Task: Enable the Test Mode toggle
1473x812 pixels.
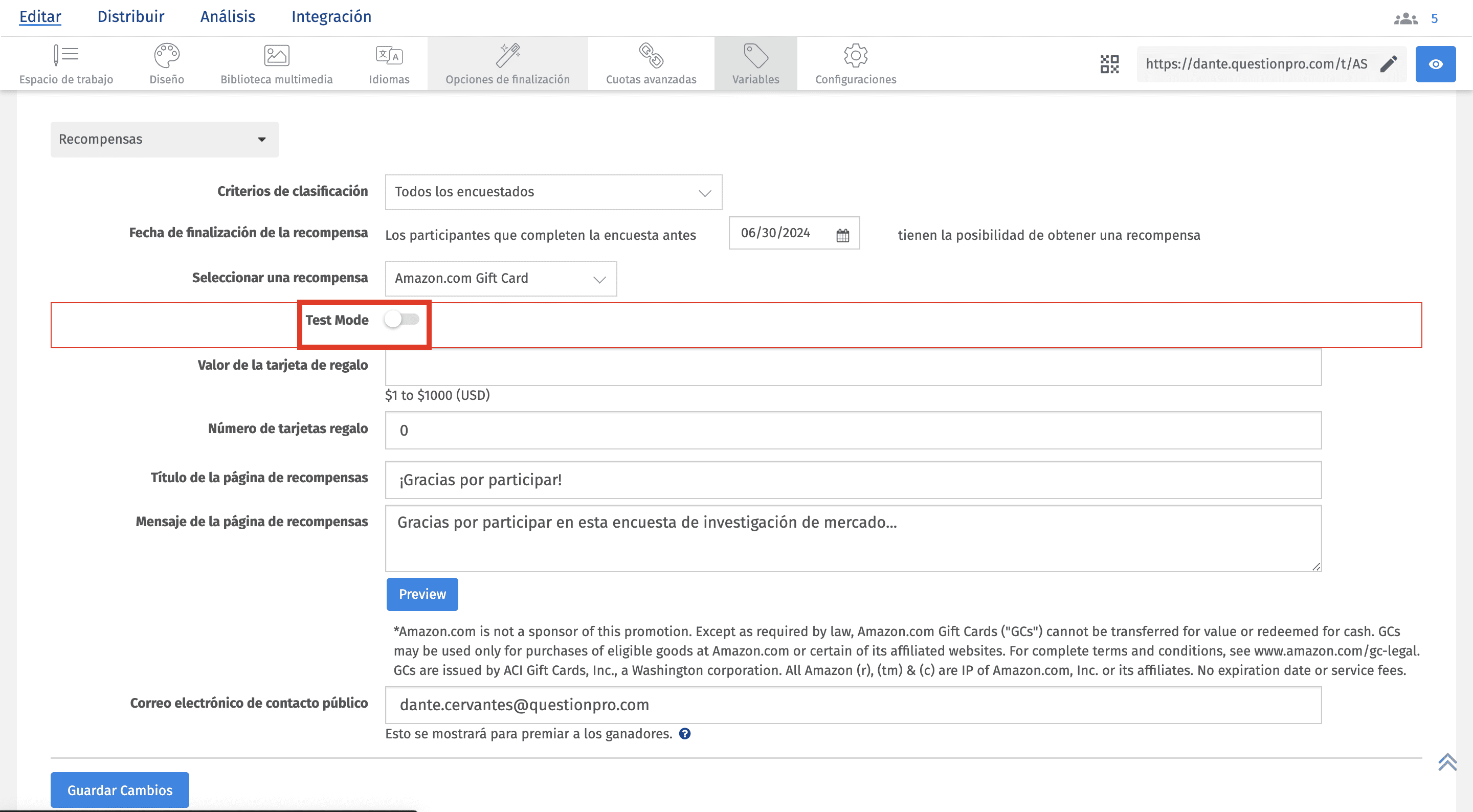Action: click(x=401, y=319)
